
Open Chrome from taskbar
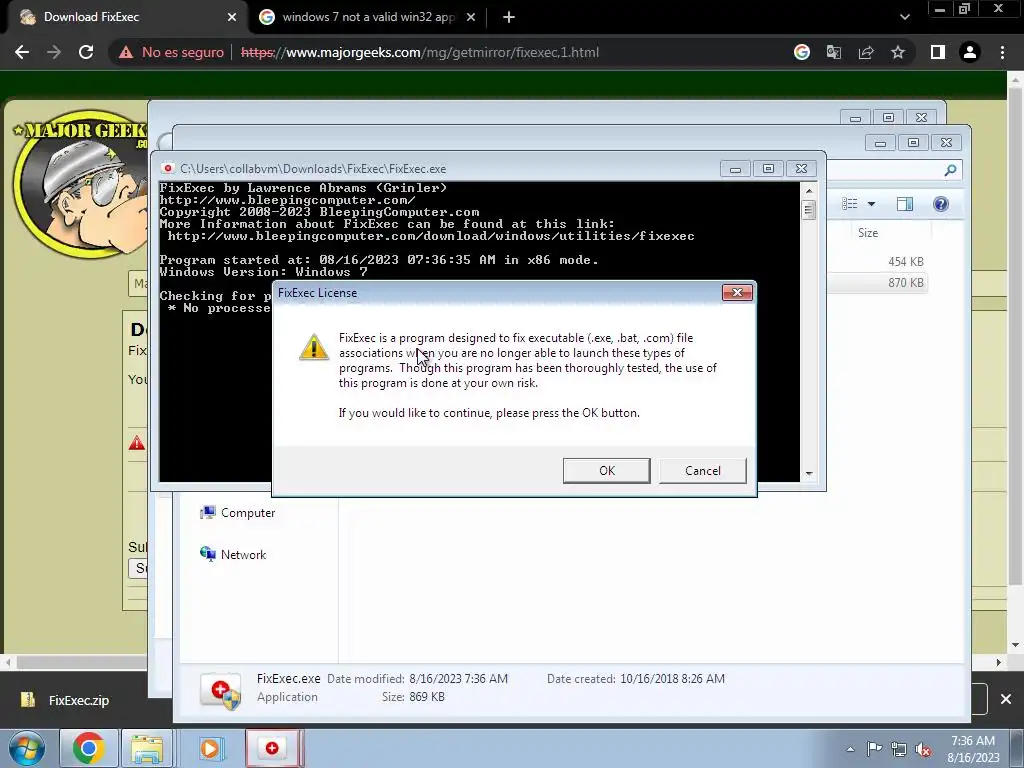click(89, 748)
